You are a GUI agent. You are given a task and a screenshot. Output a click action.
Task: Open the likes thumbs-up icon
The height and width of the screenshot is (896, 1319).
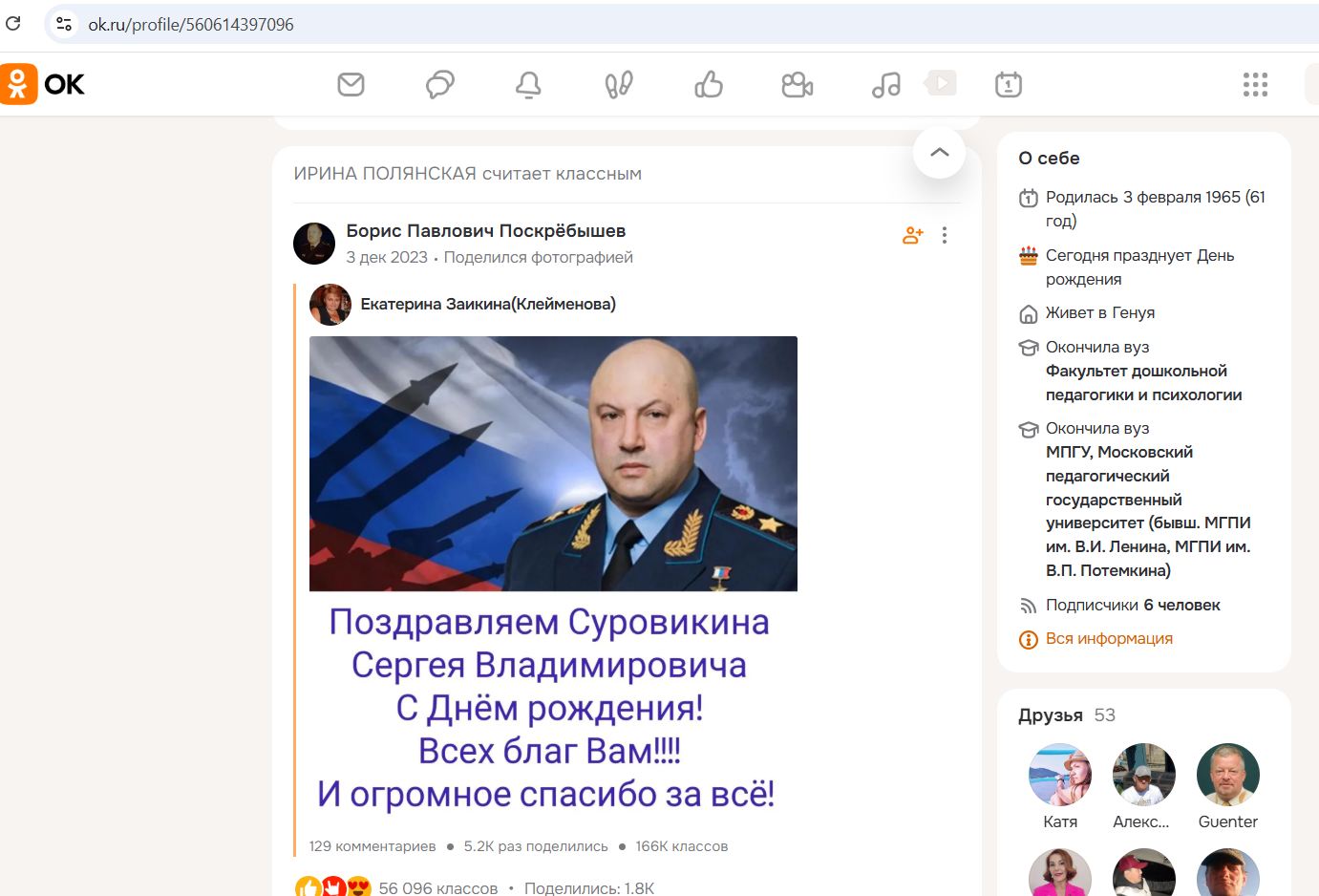[708, 84]
